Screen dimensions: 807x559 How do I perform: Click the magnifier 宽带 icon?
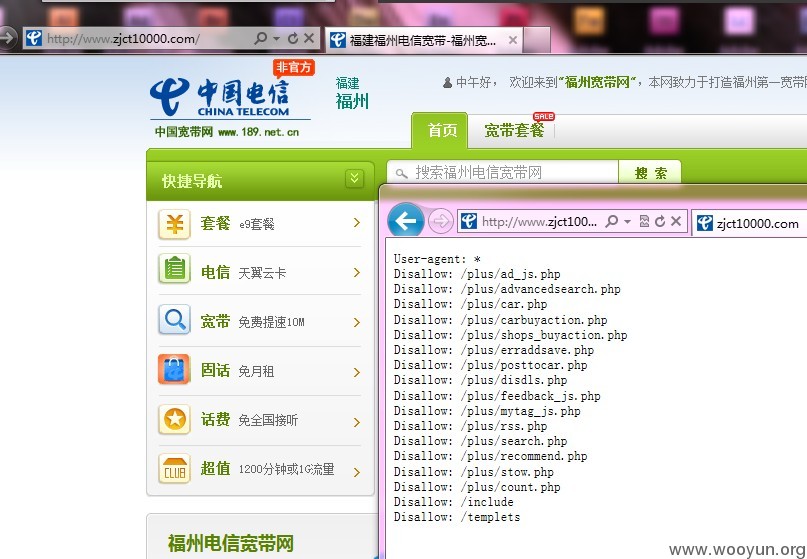[x=174, y=319]
